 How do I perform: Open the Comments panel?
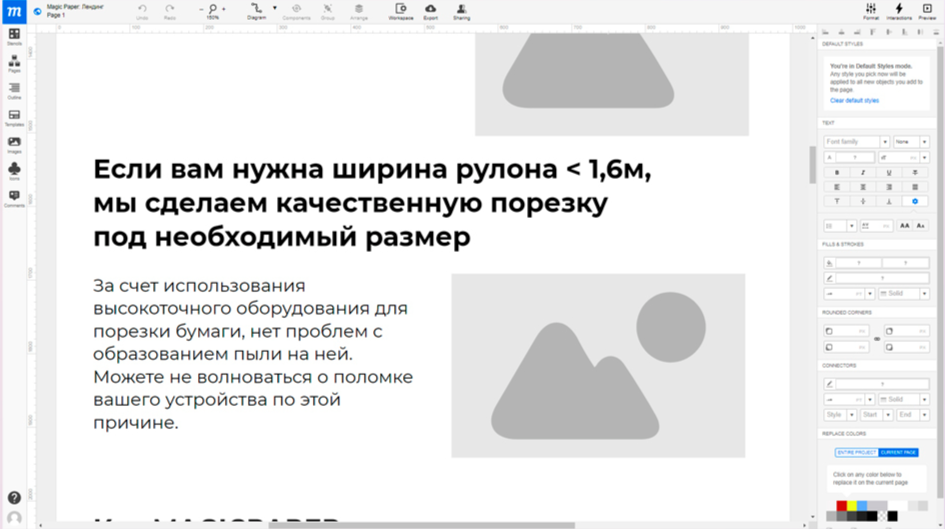(x=14, y=198)
